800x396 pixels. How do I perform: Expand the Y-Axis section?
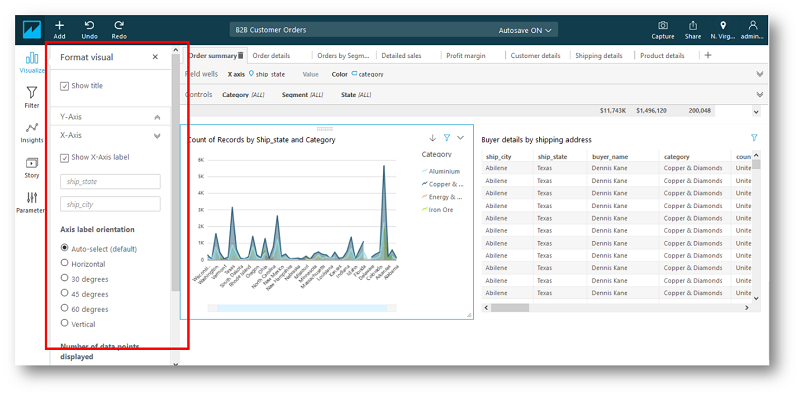coord(157,117)
